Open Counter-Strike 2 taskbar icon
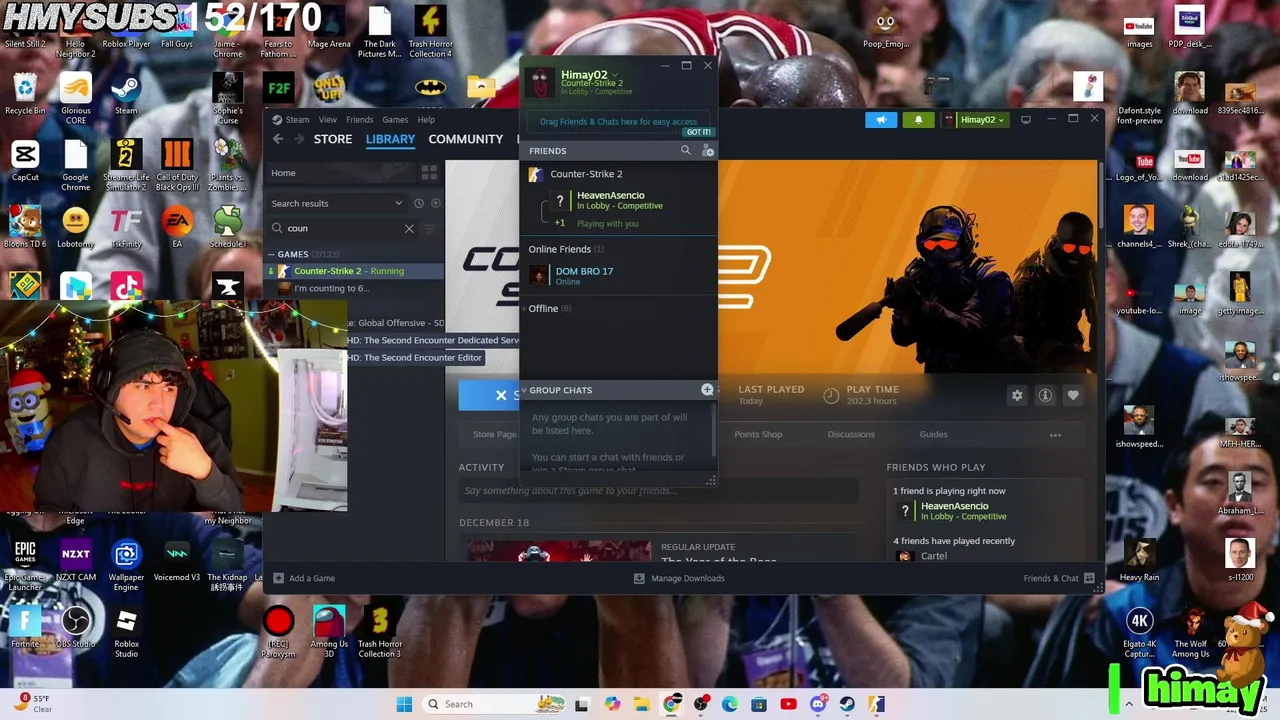 point(877,704)
